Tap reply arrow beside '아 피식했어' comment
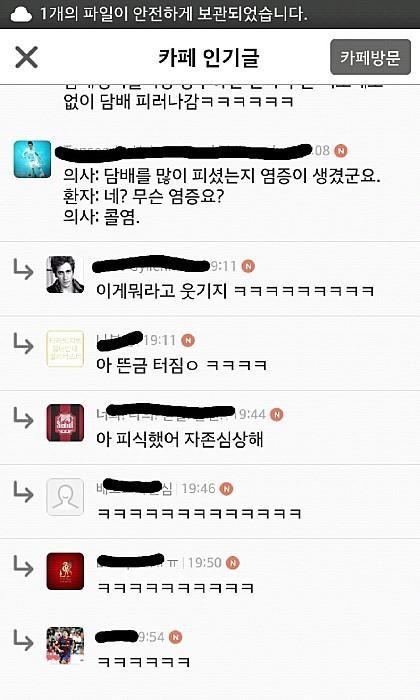420x700 pixels. [x=23, y=417]
